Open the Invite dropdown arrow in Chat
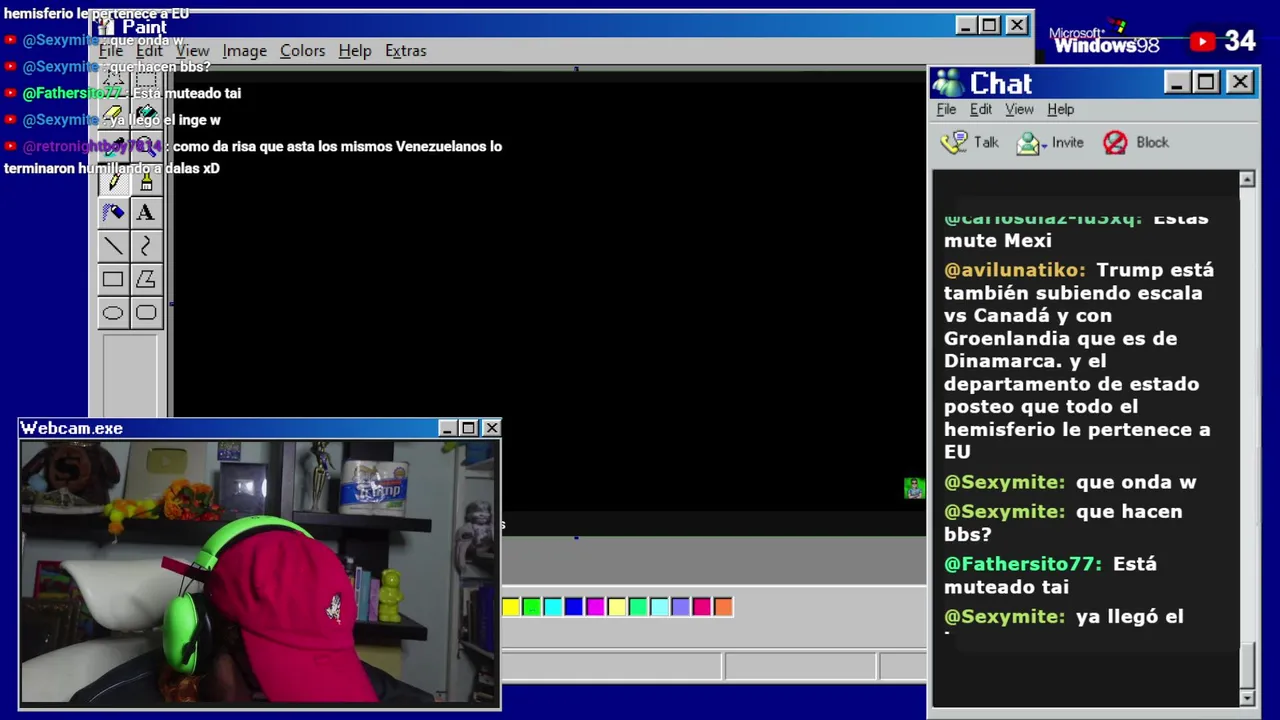The image size is (1280, 720). point(1044,145)
